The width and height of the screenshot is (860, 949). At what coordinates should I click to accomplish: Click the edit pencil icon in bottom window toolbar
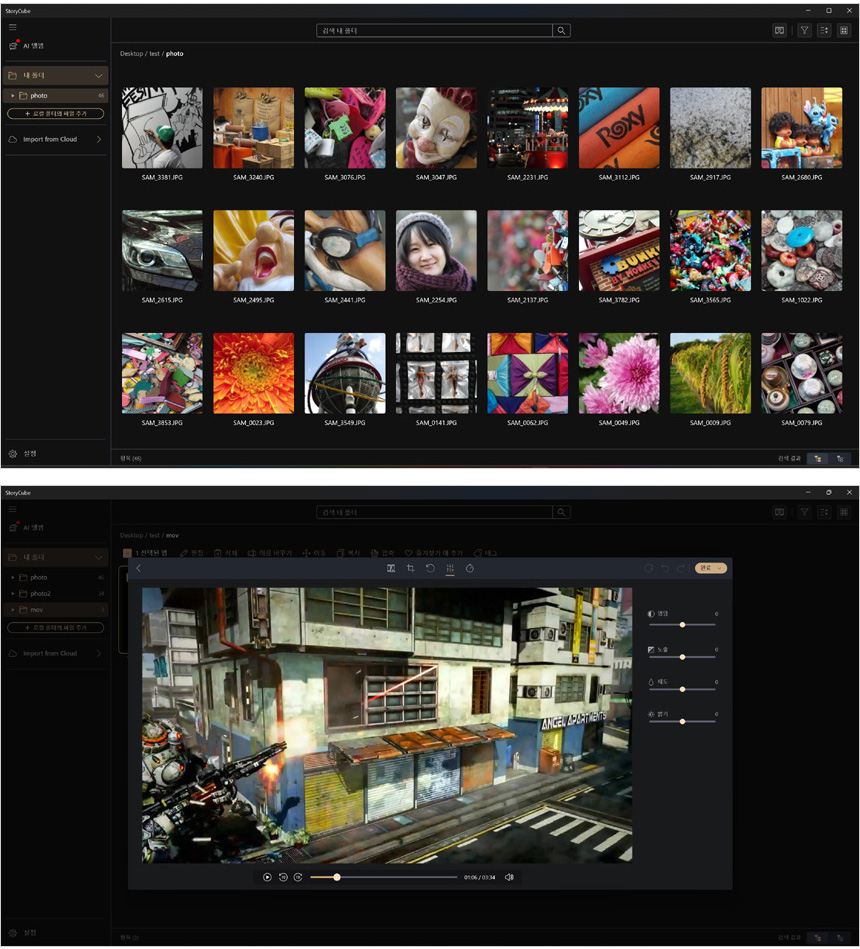point(184,553)
